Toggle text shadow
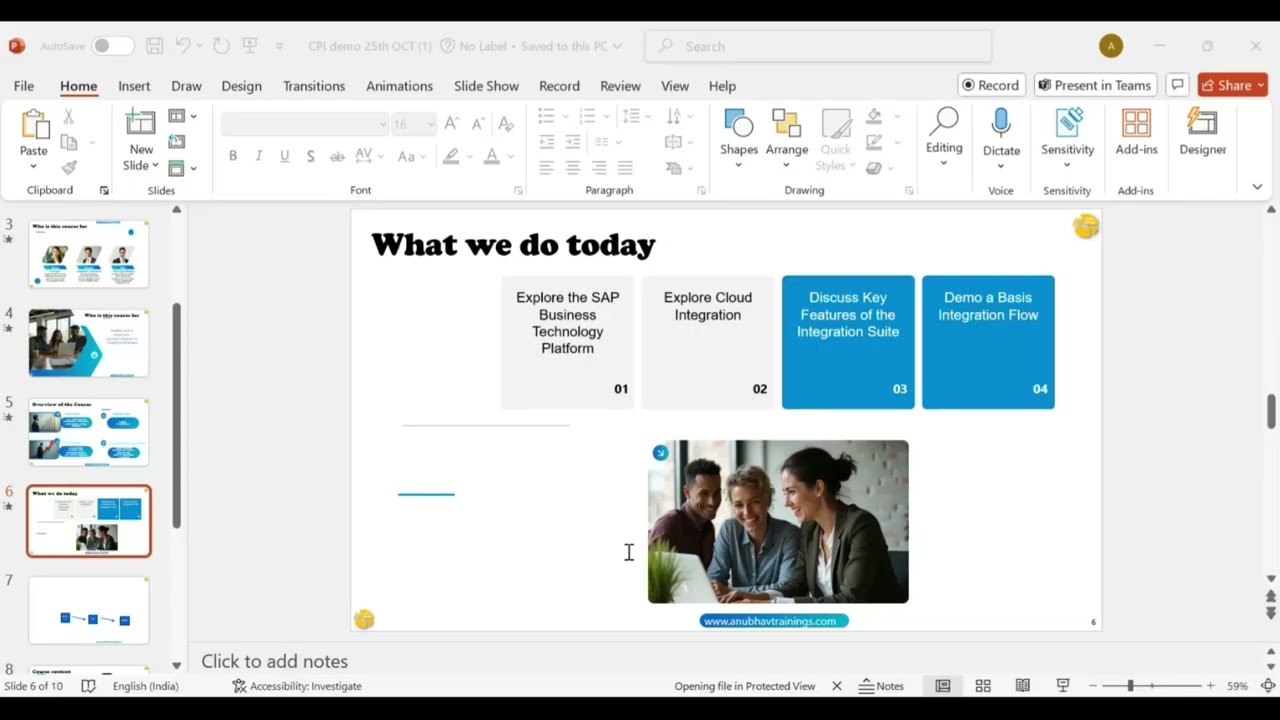The width and height of the screenshot is (1280, 720). (311, 156)
